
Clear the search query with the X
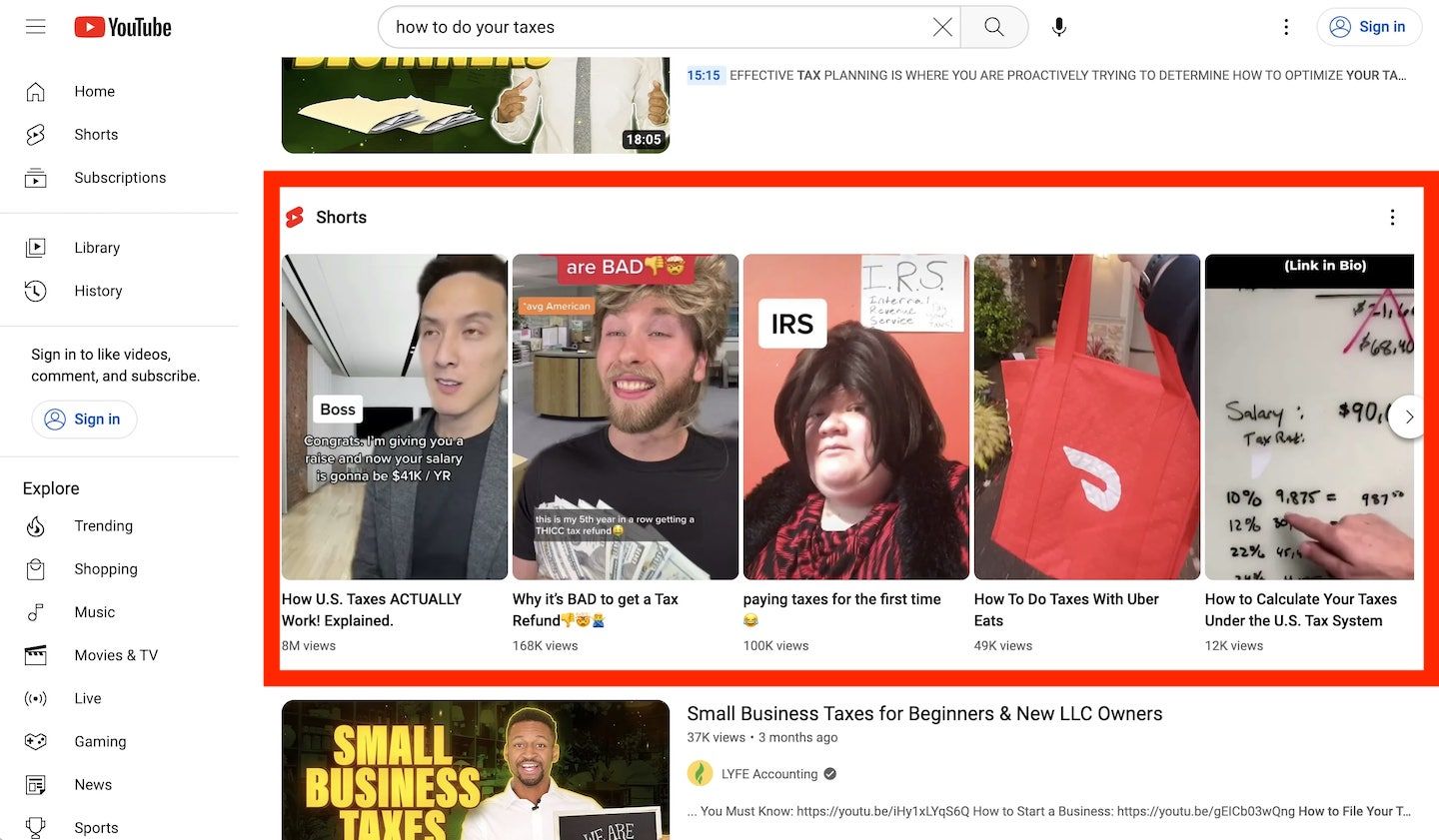pos(941,27)
